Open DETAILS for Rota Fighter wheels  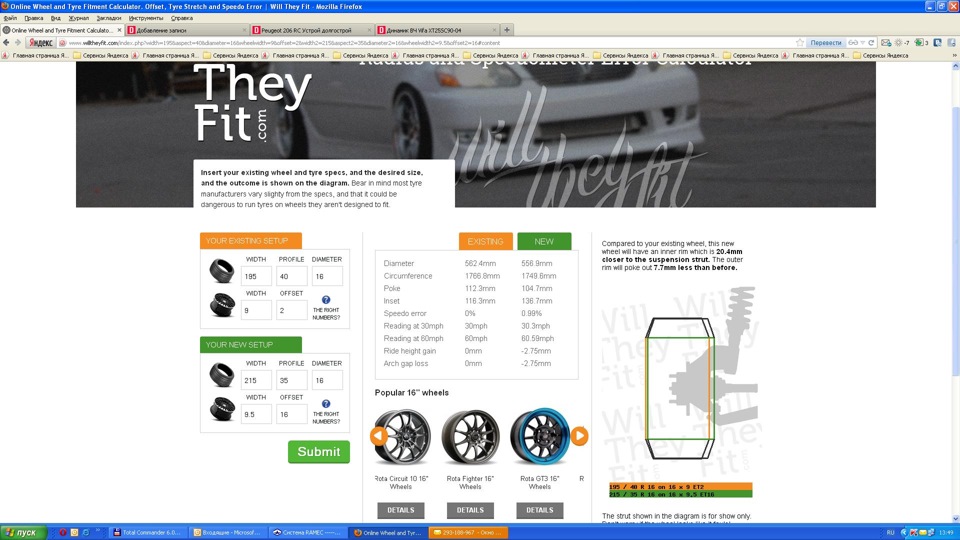(470, 510)
